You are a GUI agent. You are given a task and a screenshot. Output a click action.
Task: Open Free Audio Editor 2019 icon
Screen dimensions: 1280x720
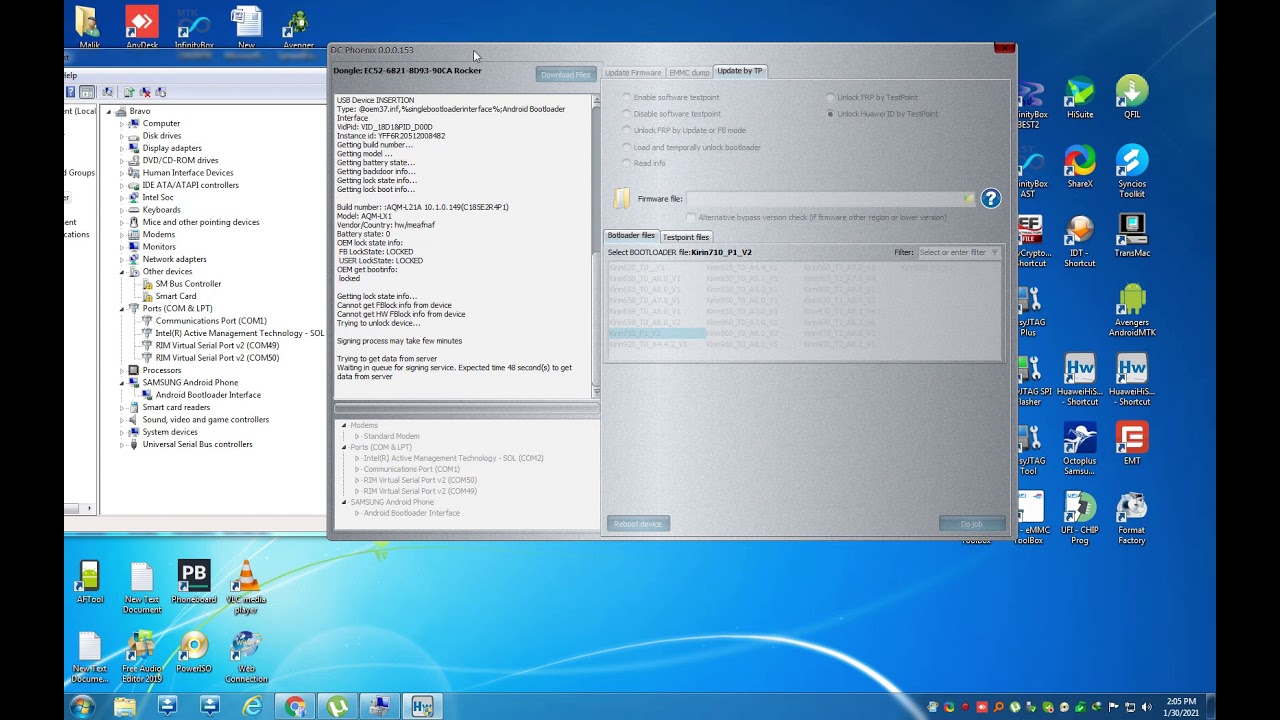pos(142,657)
